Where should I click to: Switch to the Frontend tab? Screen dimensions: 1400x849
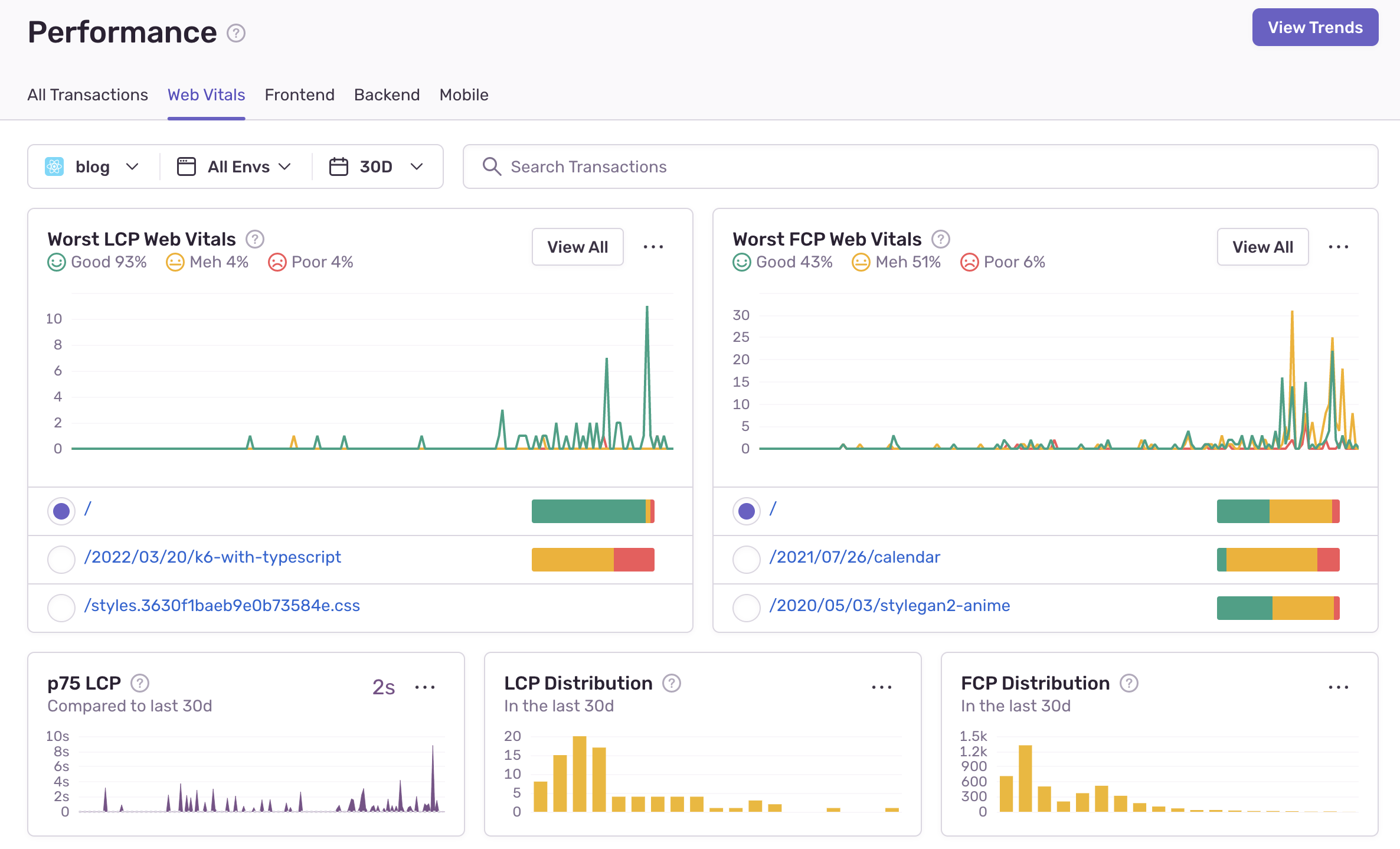click(299, 95)
